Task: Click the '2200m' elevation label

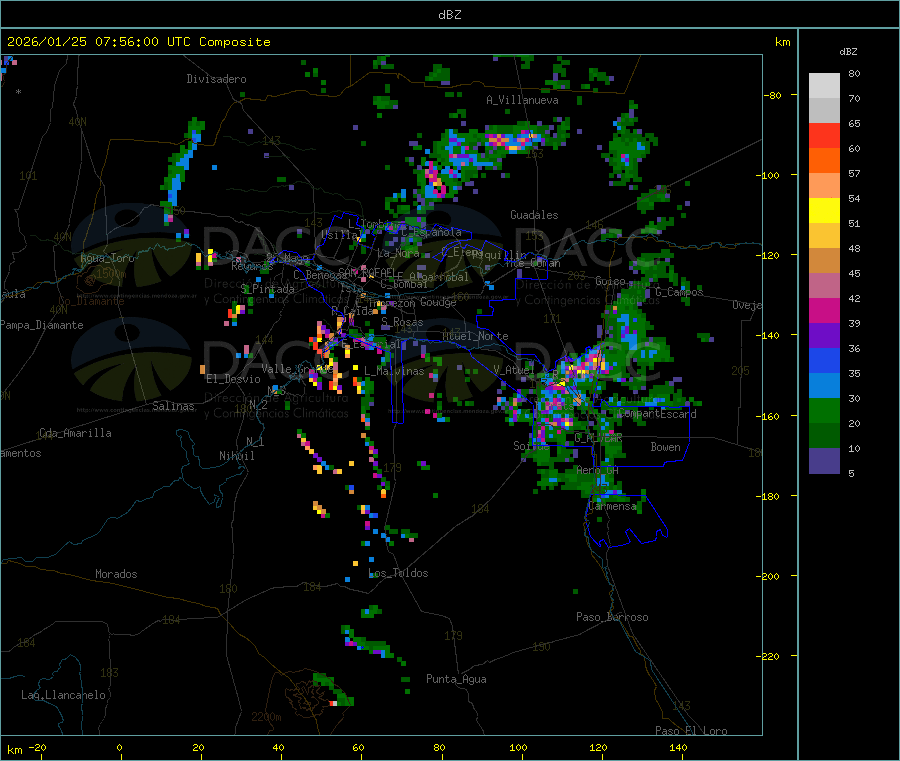Action: (x=266, y=717)
